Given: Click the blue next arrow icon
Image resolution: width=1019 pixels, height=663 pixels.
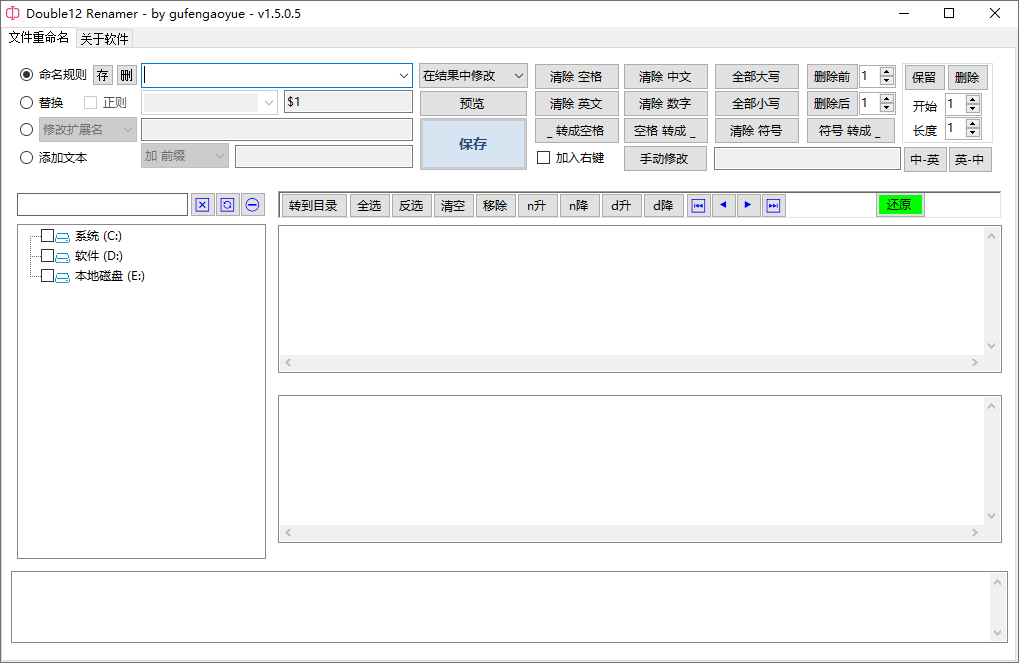Looking at the screenshot, I should coord(748,205).
